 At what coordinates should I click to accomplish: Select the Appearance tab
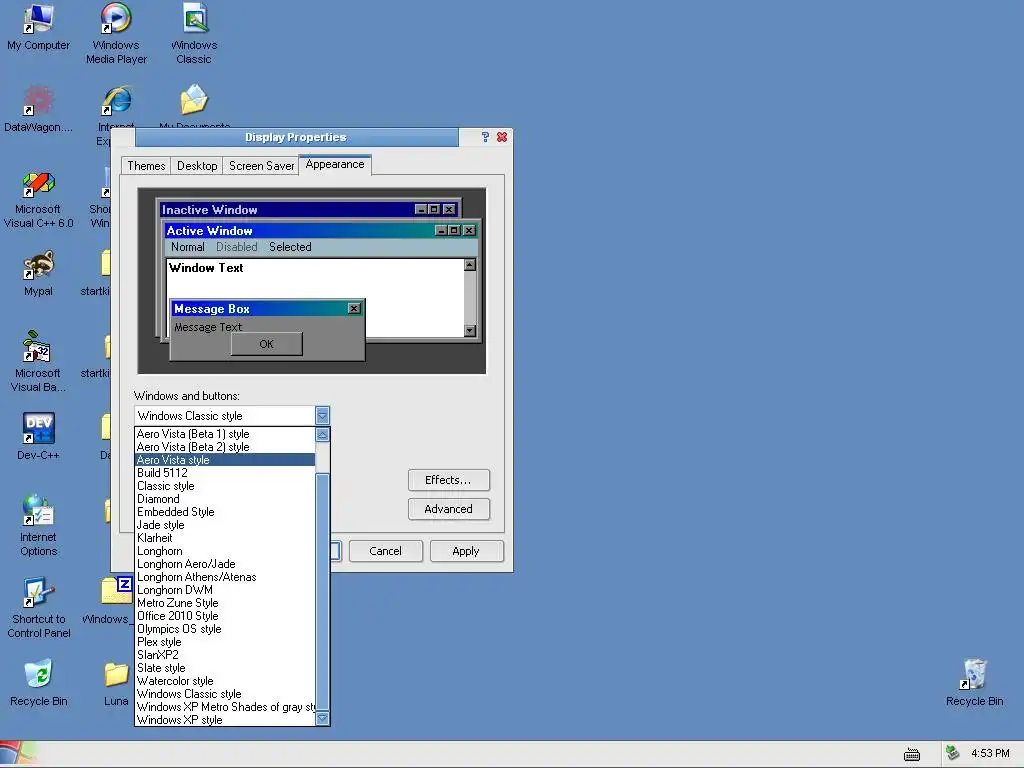[x=335, y=165]
